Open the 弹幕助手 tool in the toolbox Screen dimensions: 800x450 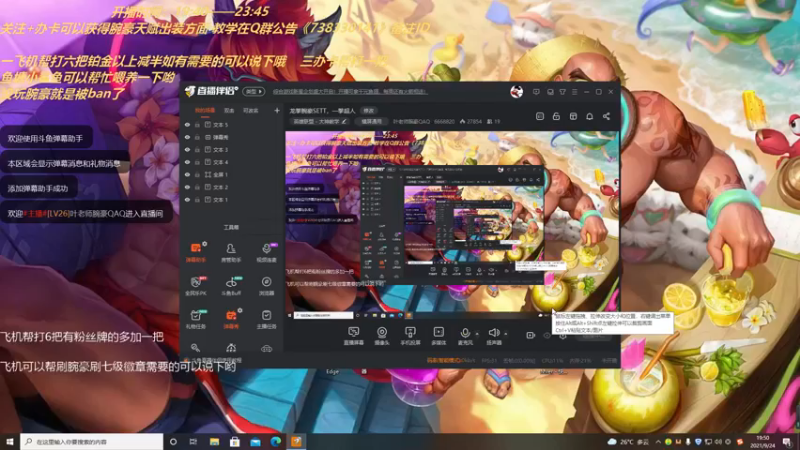tap(195, 253)
